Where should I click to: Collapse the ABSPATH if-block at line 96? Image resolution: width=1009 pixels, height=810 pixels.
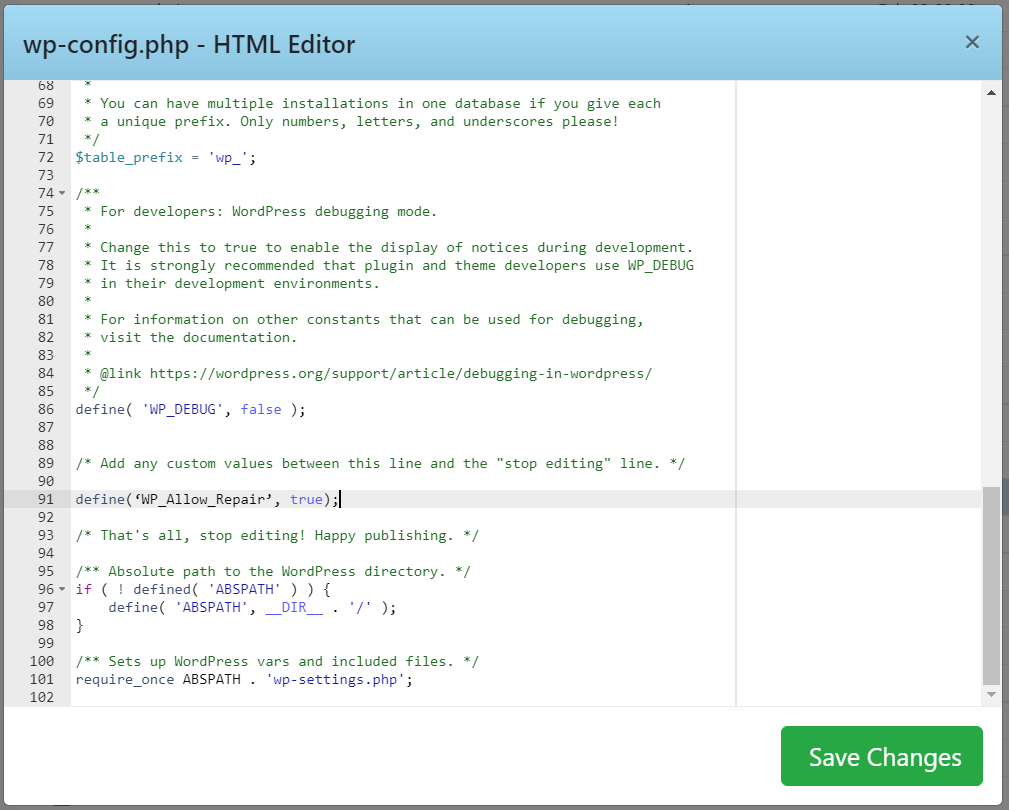60,589
